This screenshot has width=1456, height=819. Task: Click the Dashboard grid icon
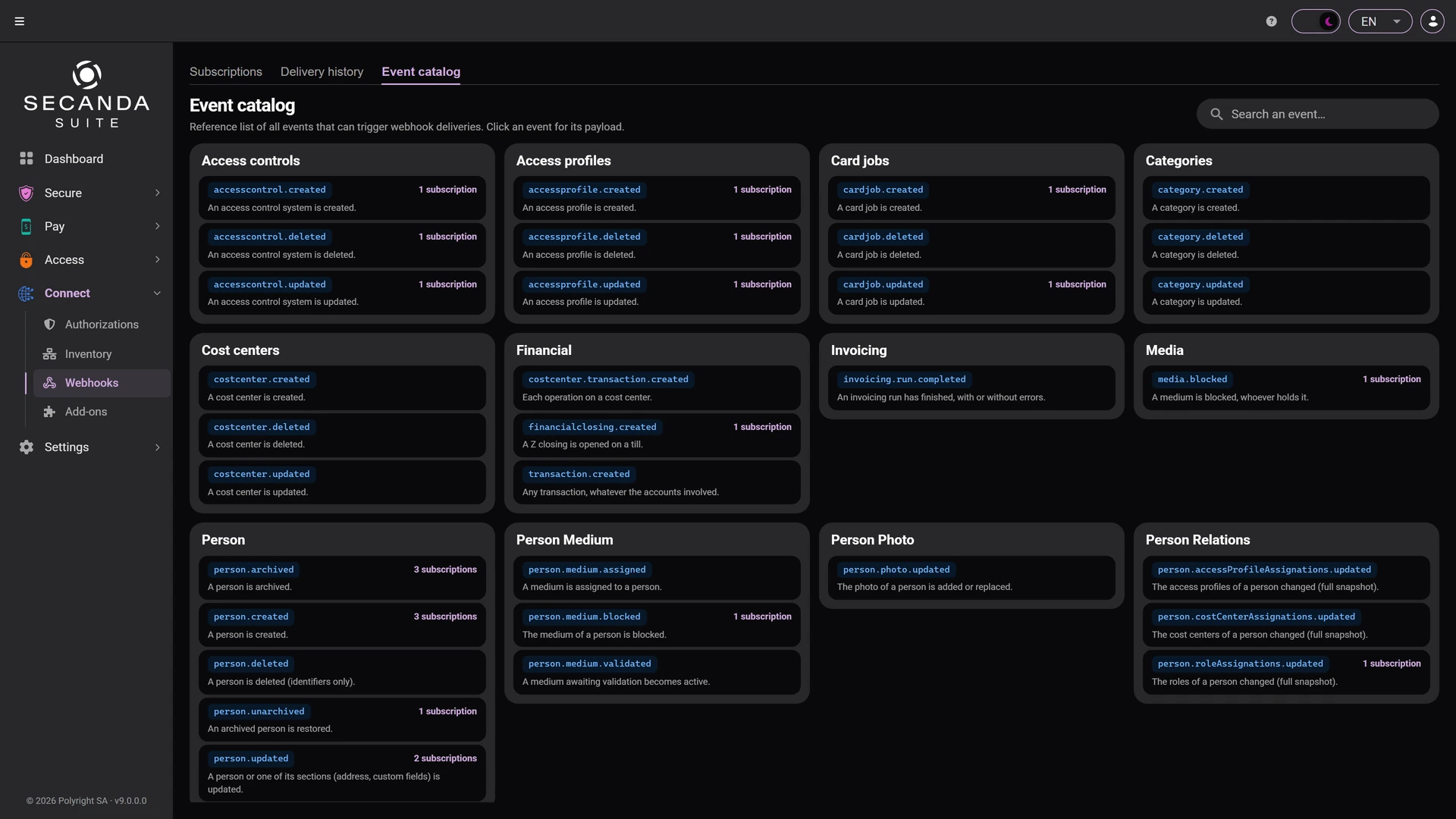(x=27, y=158)
